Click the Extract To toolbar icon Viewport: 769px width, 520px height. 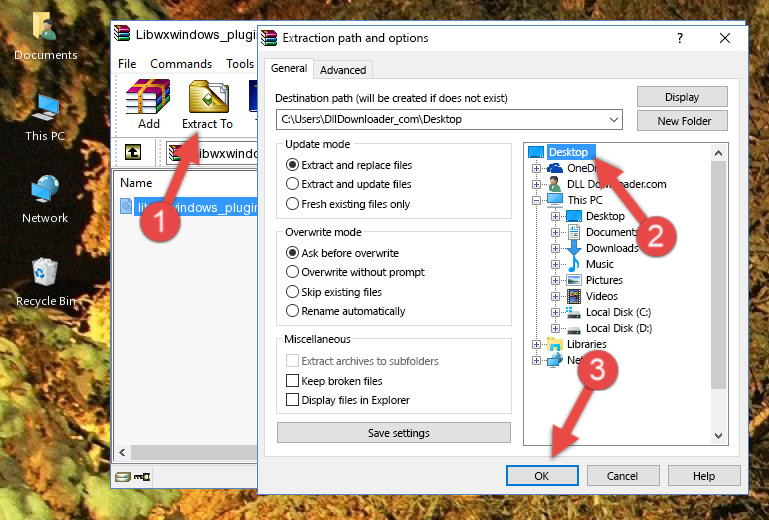208,97
